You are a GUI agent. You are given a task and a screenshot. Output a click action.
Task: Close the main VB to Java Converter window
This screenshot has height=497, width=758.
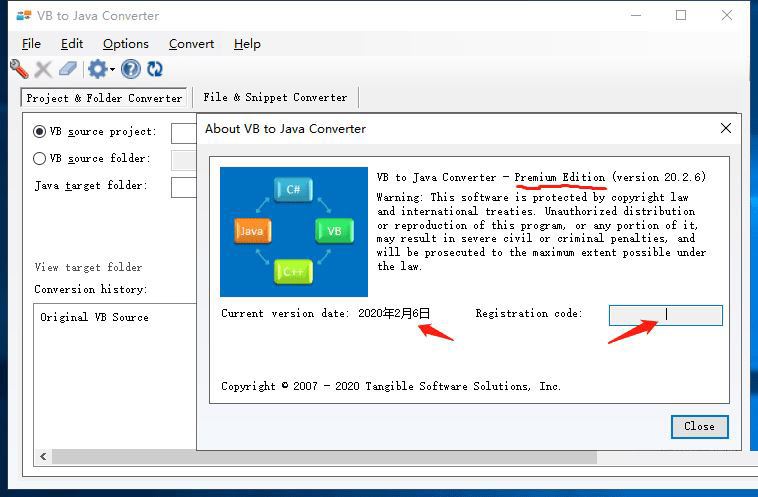pyautogui.click(x=727, y=15)
